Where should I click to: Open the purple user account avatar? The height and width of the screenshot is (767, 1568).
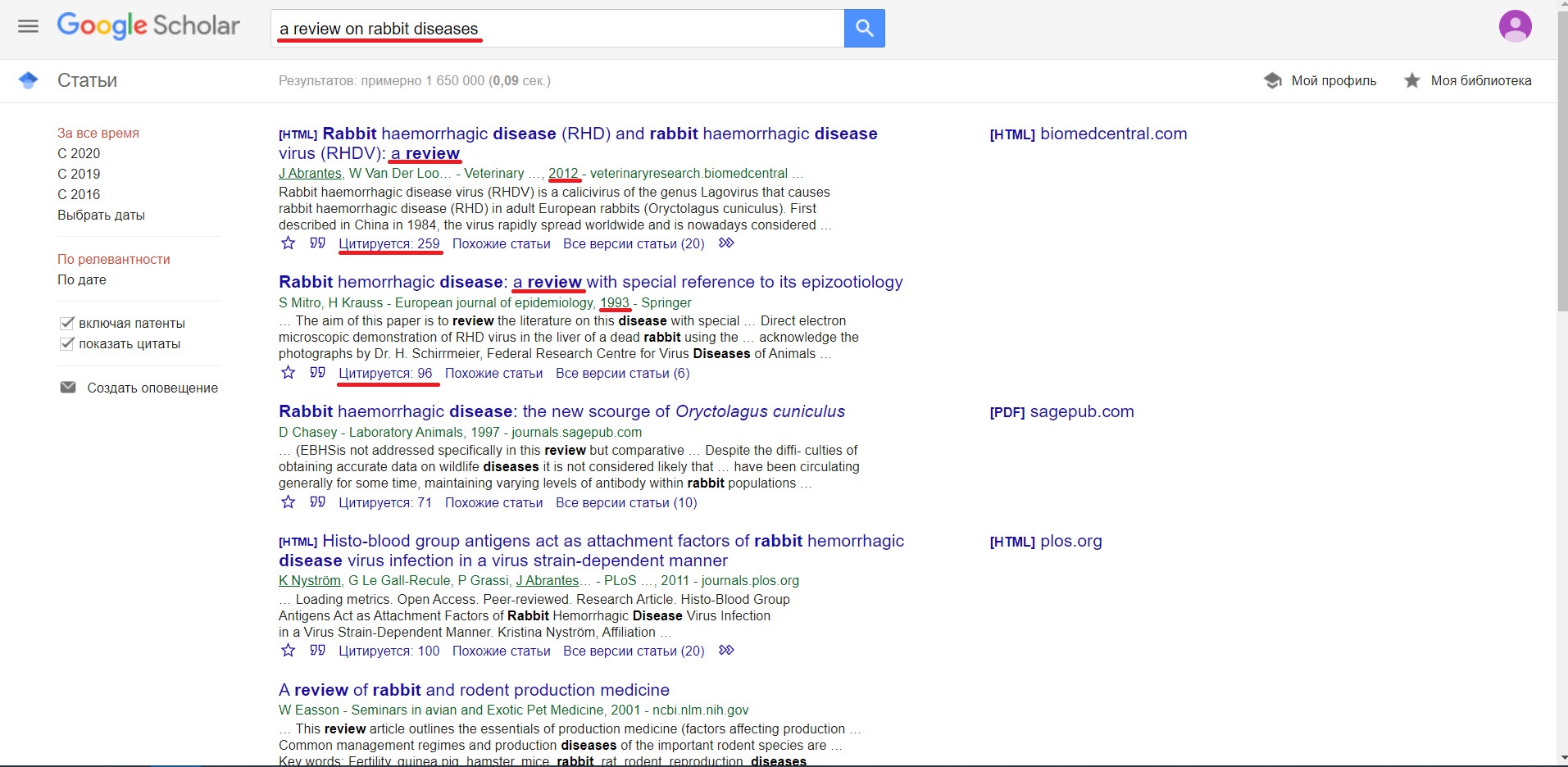[x=1515, y=26]
